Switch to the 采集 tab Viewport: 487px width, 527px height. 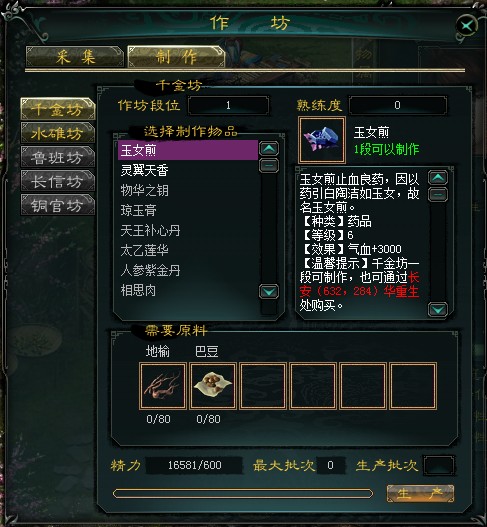[75, 56]
